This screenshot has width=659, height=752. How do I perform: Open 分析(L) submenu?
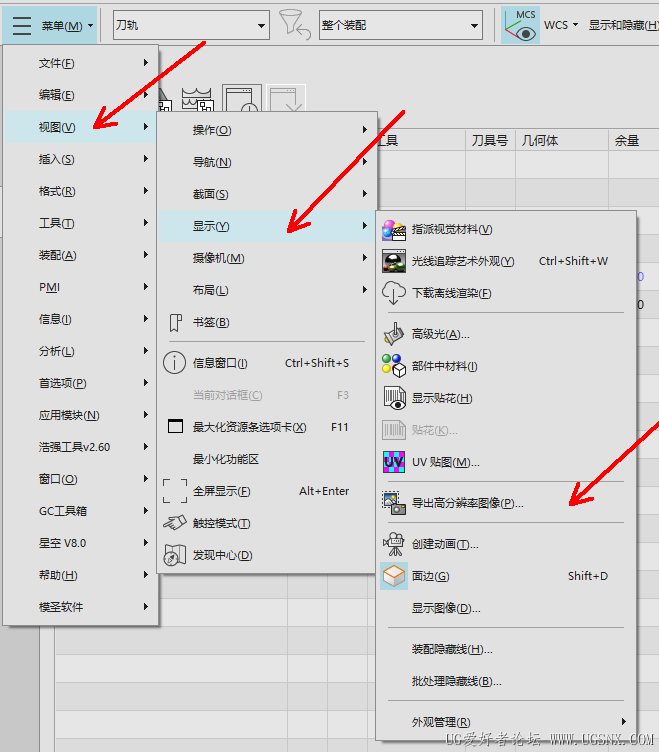coord(81,351)
